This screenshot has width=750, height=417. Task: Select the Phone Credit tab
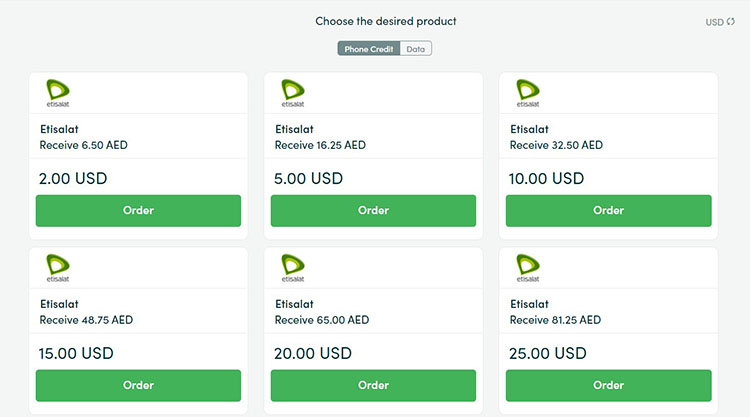click(369, 49)
